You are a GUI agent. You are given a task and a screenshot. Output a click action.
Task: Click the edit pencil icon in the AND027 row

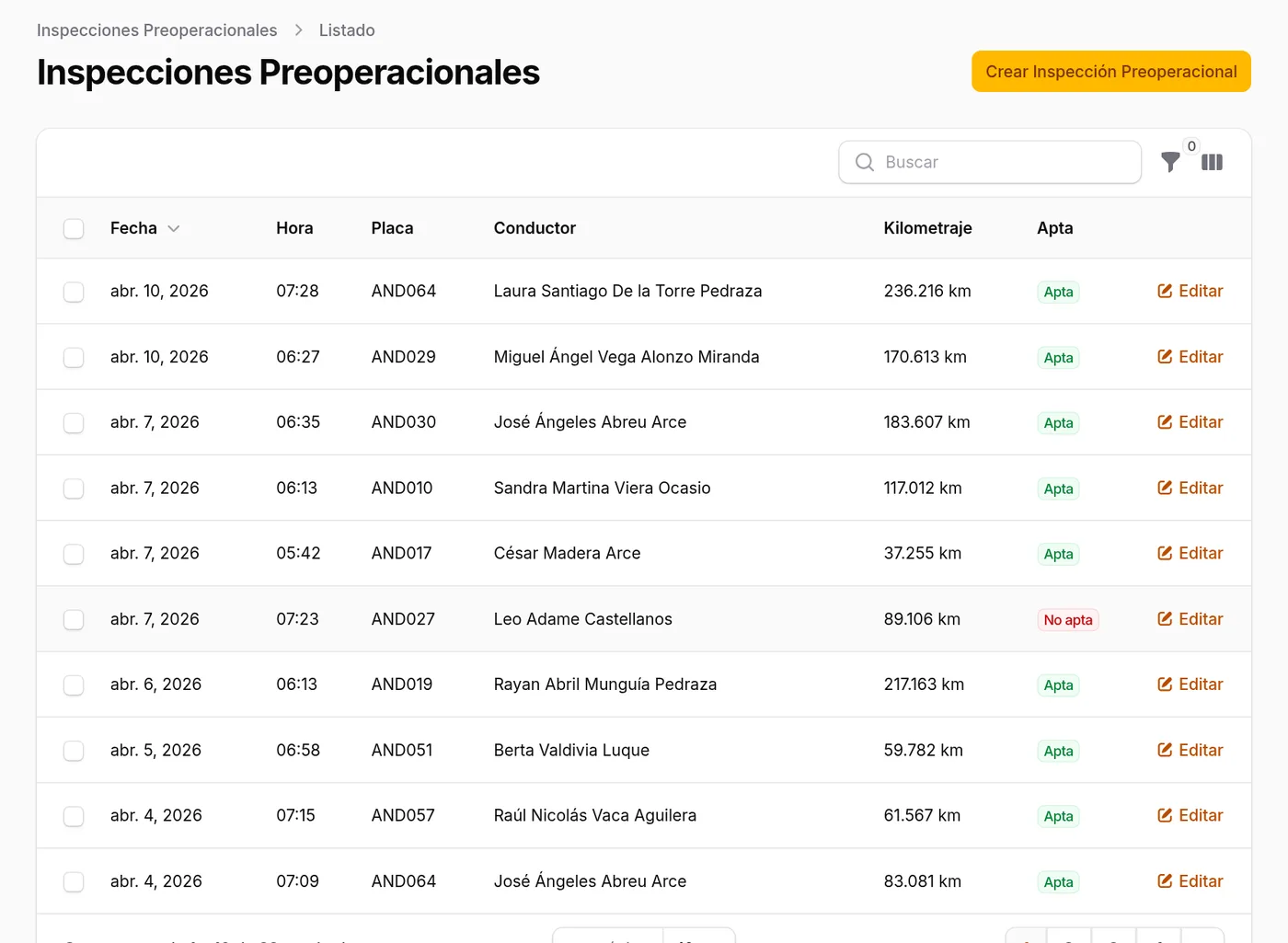tap(1165, 619)
